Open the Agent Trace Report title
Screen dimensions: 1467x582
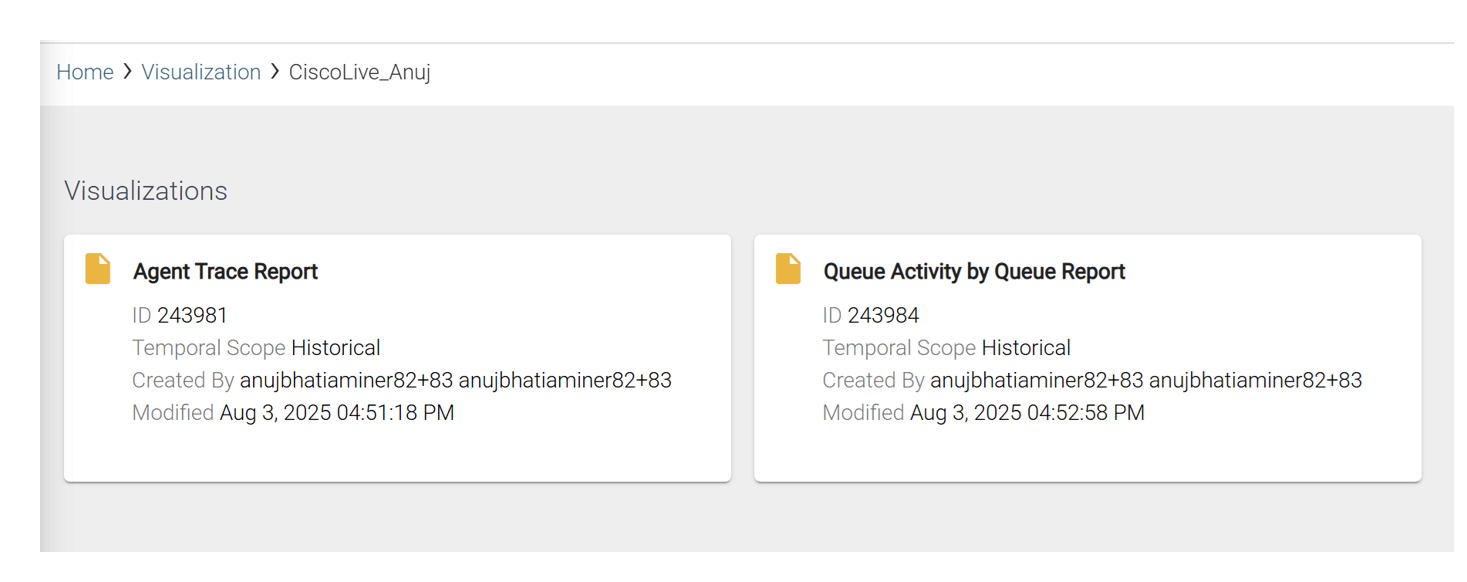[225, 271]
